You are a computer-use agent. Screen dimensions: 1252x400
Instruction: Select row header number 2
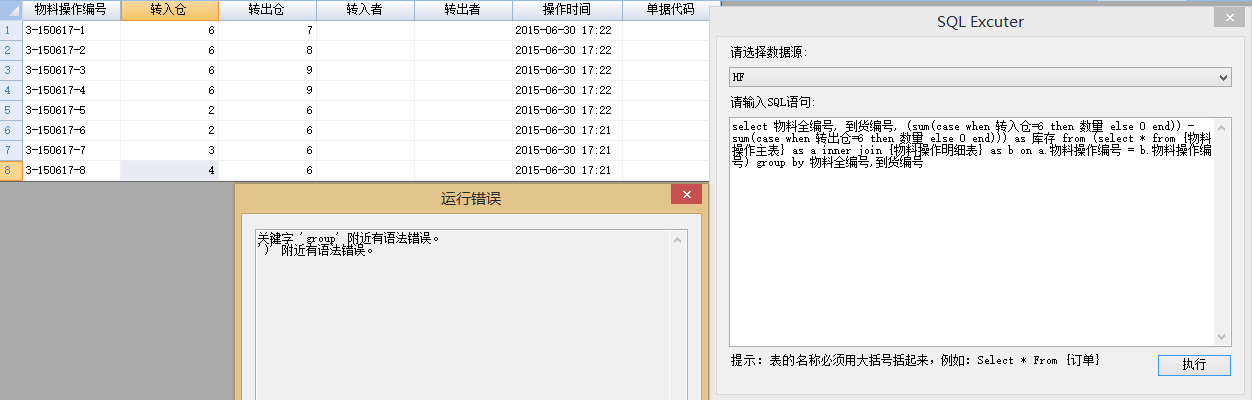tap(10, 50)
